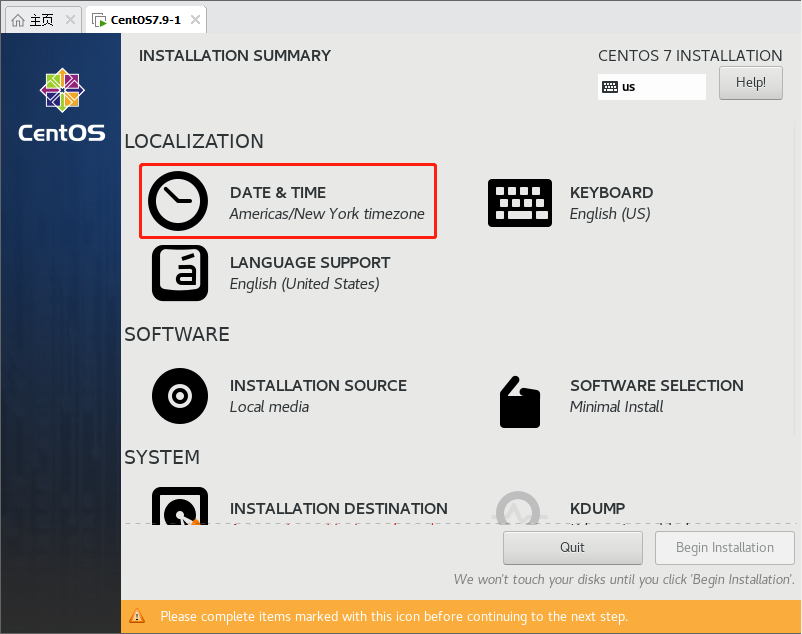802x634 pixels.
Task: Open the SOFTWARE SELECTION label
Action: [x=657, y=386]
